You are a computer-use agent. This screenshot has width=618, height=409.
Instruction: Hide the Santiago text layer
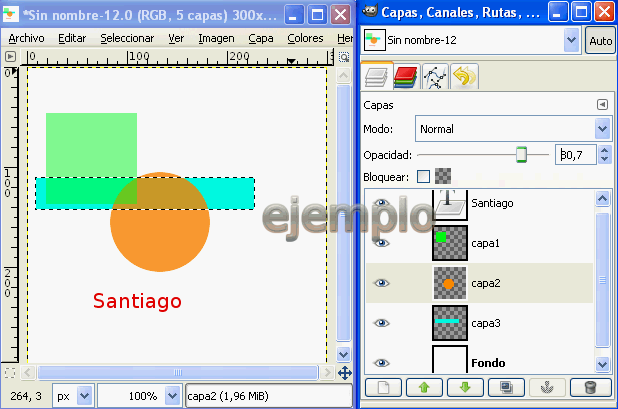point(381,203)
